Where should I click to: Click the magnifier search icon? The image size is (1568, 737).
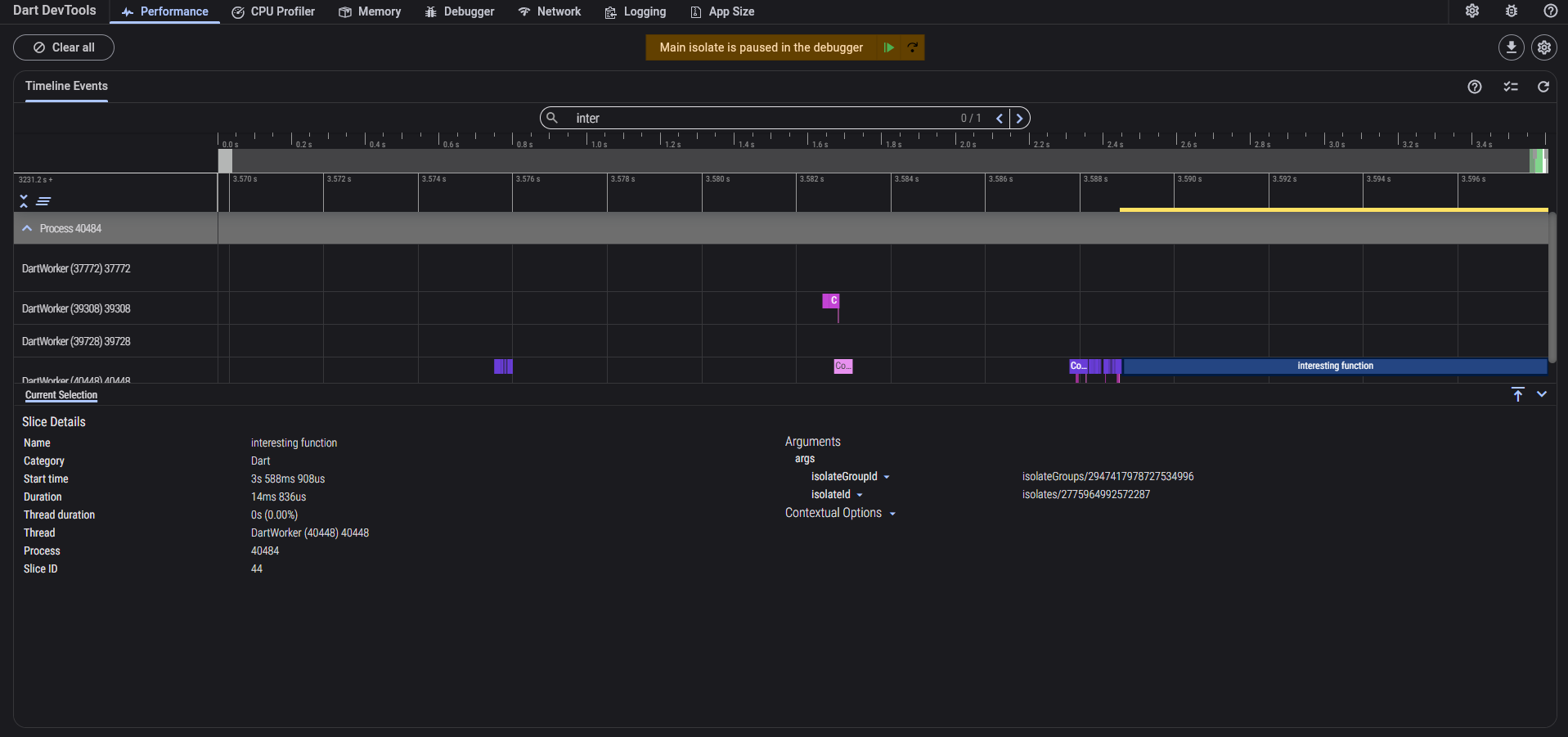click(552, 118)
